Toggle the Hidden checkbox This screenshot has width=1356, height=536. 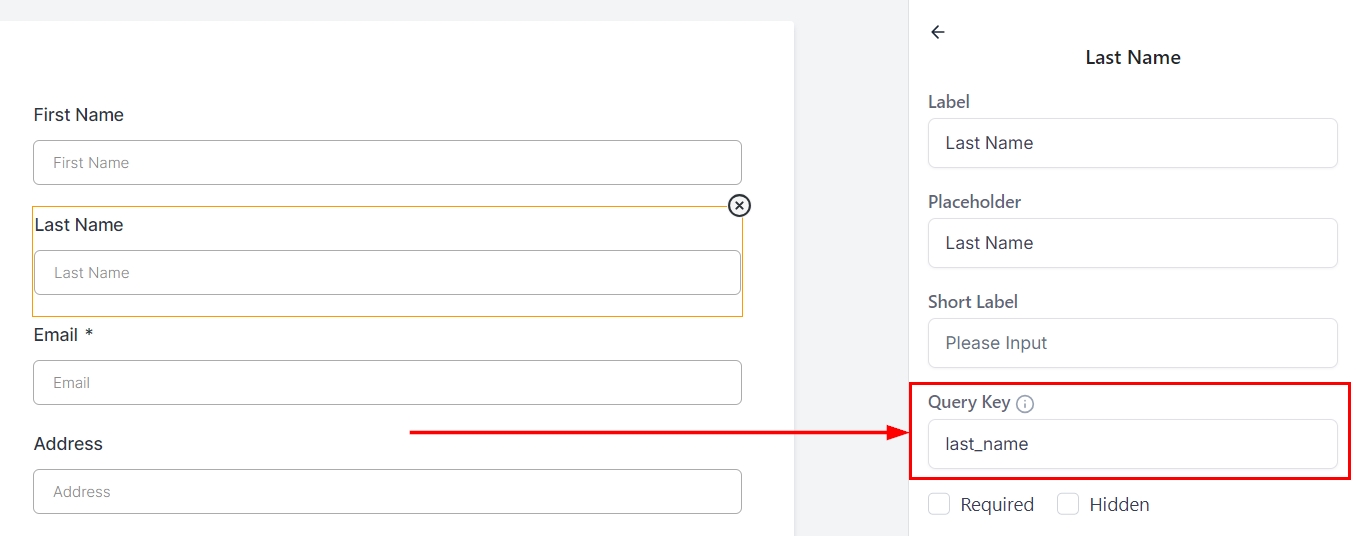tap(1068, 505)
